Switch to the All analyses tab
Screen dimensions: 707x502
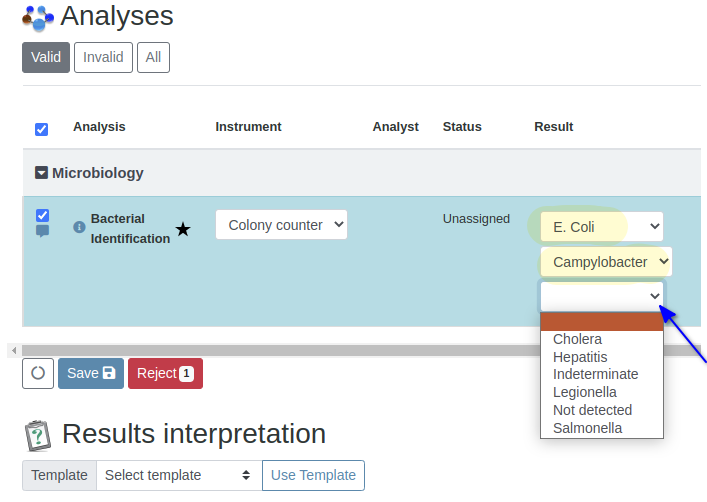(x=153, y=57)
